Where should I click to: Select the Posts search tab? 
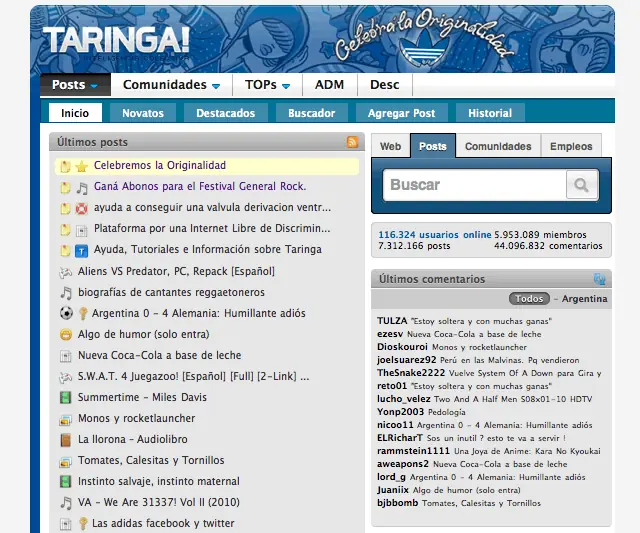click(x=433, y=146)
